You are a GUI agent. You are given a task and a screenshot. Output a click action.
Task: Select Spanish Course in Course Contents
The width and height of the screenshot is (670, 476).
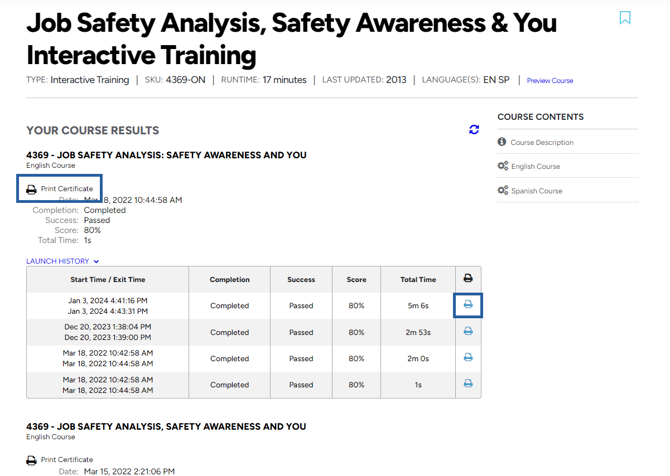536,191
